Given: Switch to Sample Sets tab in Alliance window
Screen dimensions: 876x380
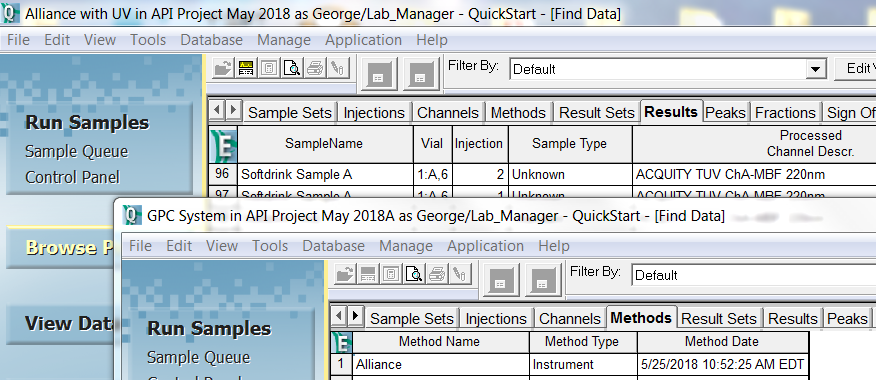Looking at the screenshot, I should click(x=290, y=113).
